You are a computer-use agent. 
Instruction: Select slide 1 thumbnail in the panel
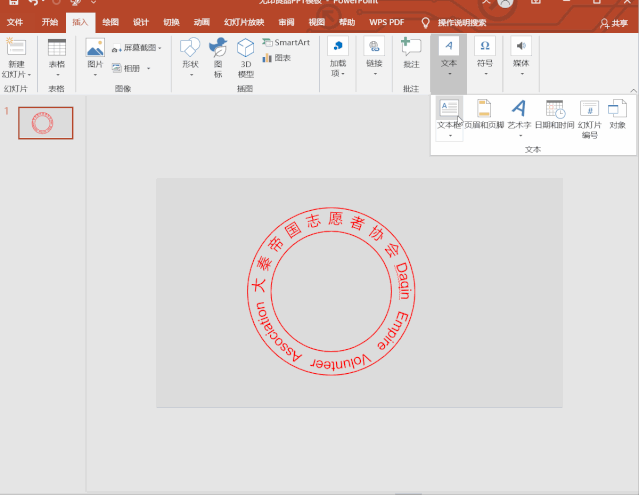point(46,122)
